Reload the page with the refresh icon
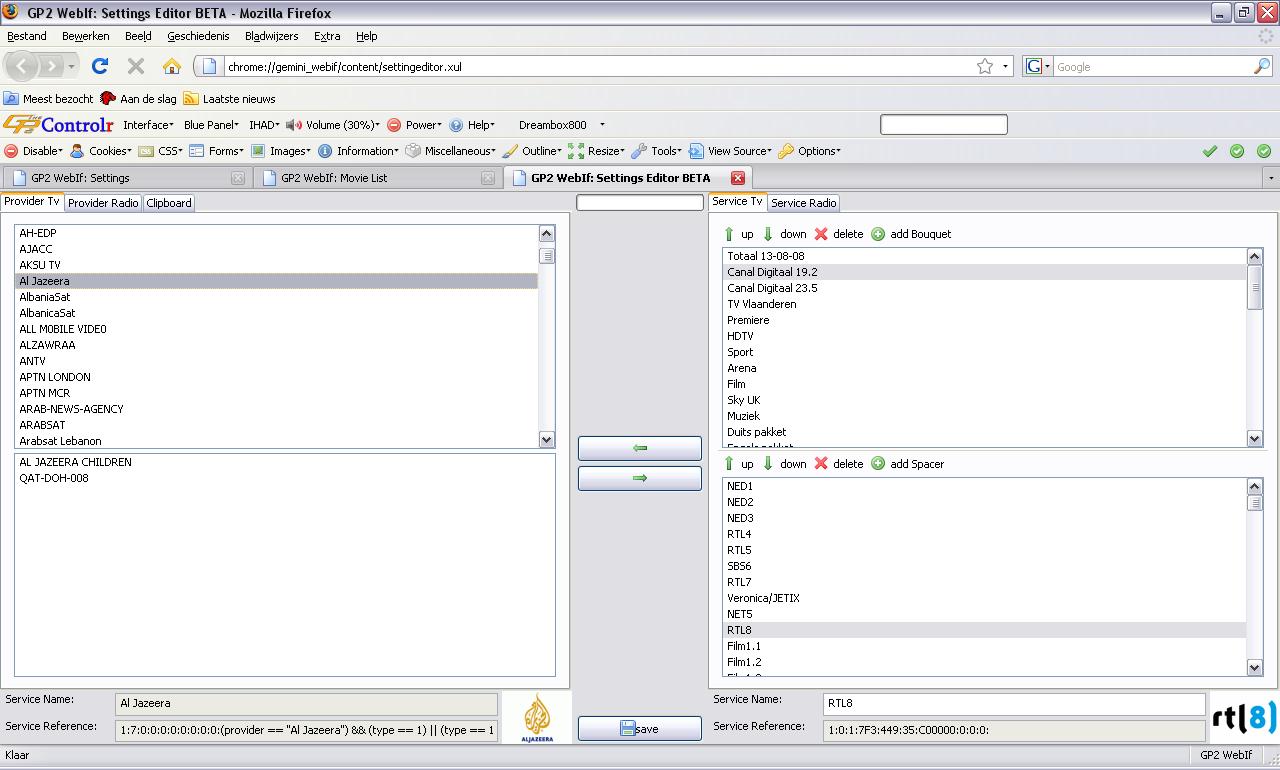This screenshot has height=770, width=1280. tap(99, 66)
